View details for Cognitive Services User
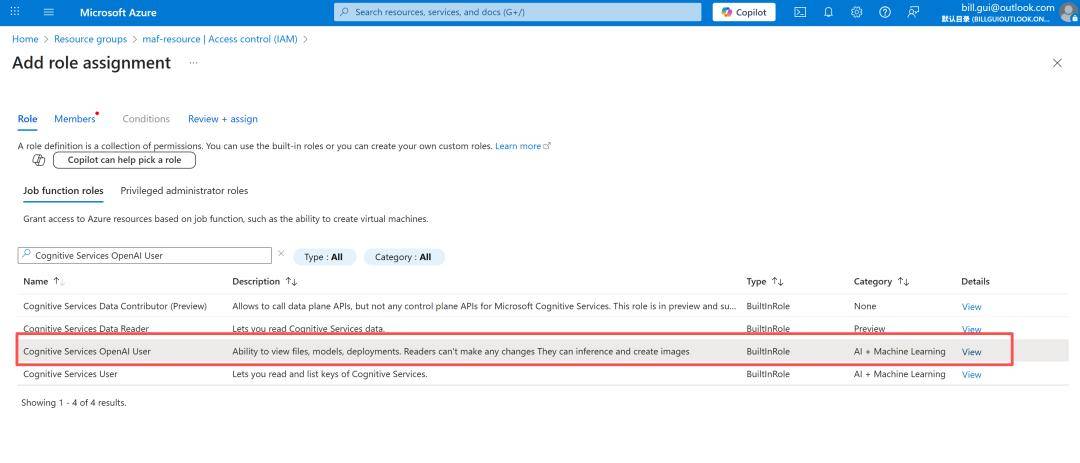This screenshot has height=463, width=1080. tap(971, 375)
